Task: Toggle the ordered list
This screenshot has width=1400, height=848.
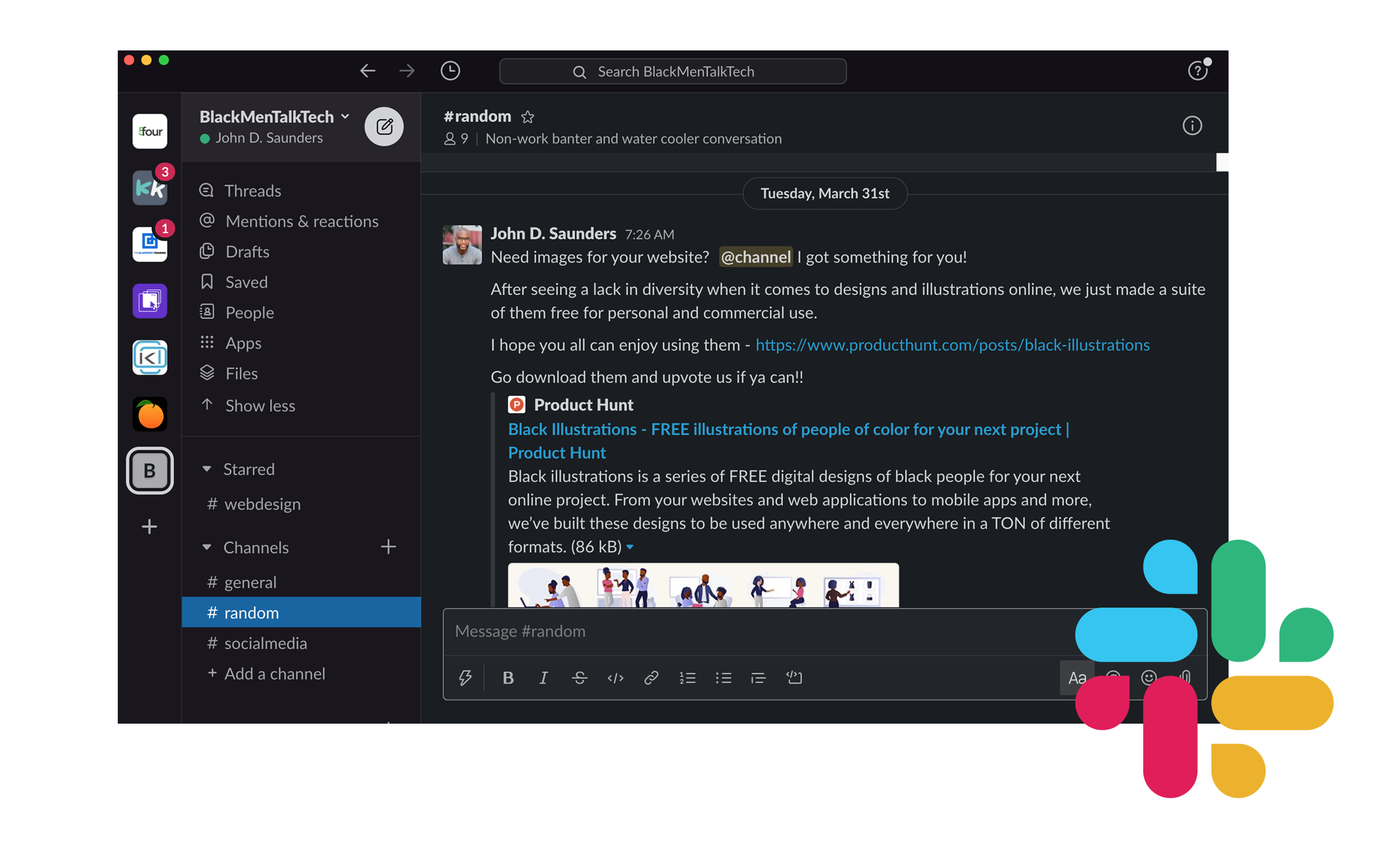Action: pos(687,678)
